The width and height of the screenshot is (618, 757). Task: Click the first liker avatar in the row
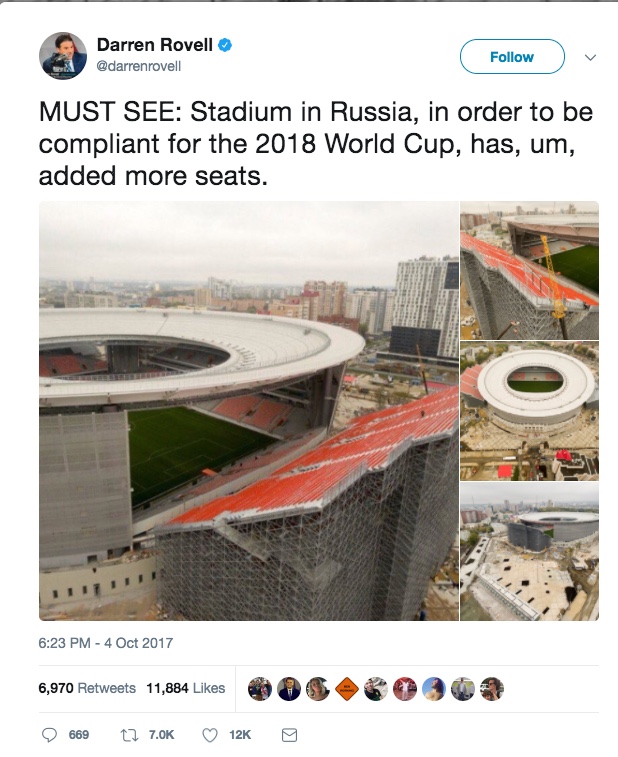[259, 689]
